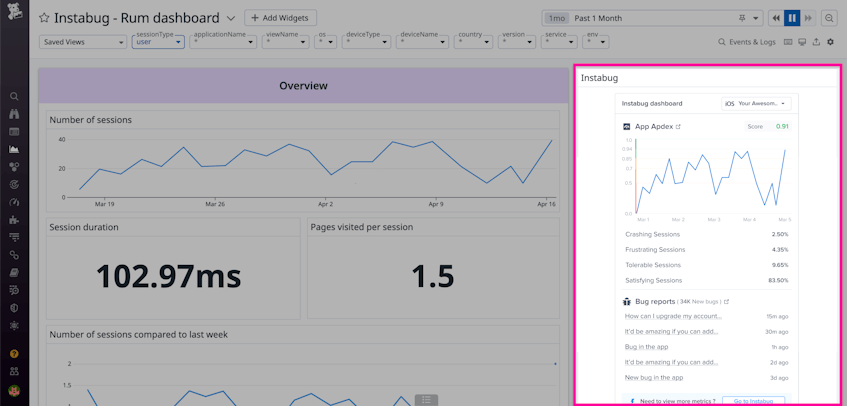Image resolution: width=847 pixels, height=406 pixels.
Task: Open the Logs search icon in sidebar
Action: coord(15,290)
